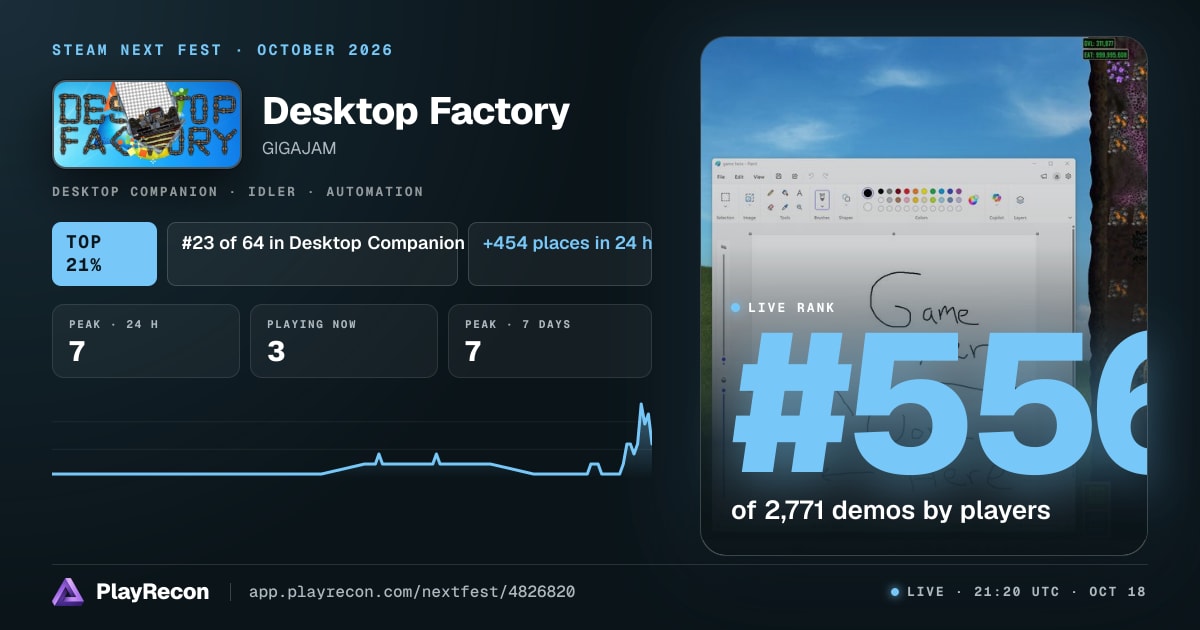1200x630 pixels.
Task: Click the '+454 places in 24 h' badge
Action: (x=560, y=254)
